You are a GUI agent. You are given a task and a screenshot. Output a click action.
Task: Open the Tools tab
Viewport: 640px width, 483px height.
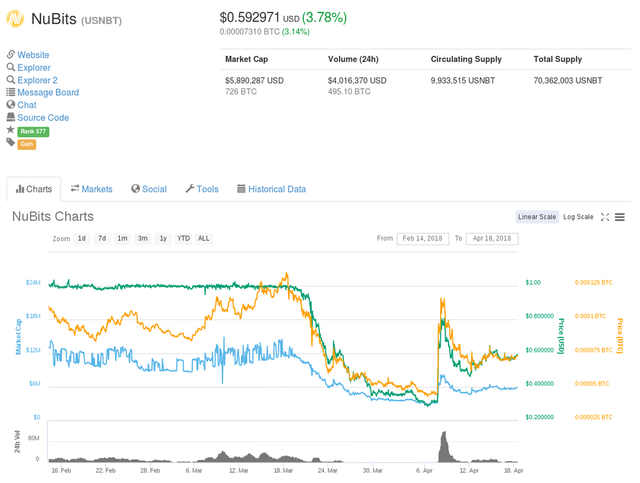click(x=202, y=189)
